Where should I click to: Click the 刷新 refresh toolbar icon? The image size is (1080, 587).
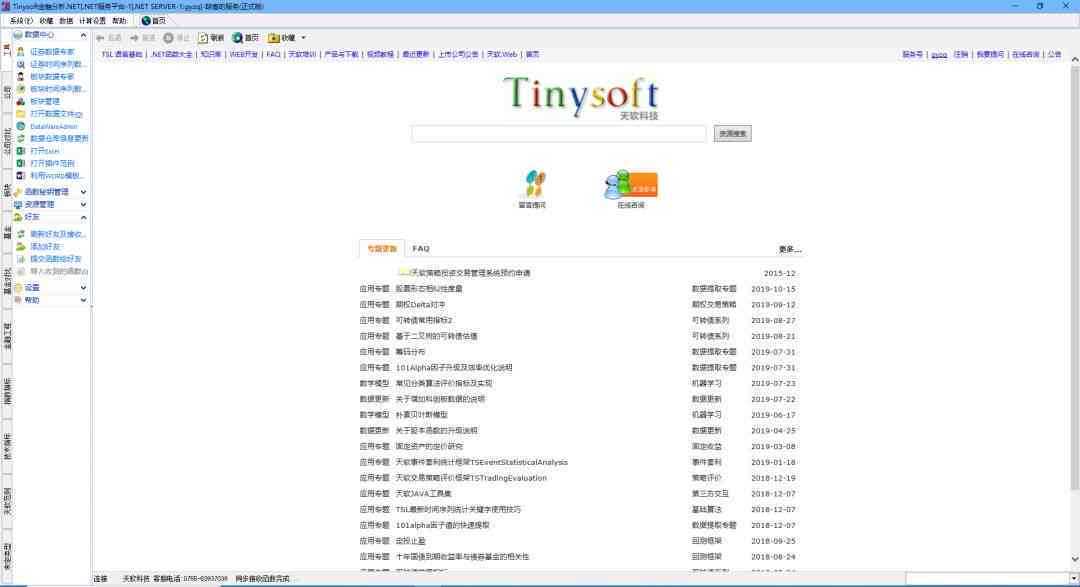[203, 38]
